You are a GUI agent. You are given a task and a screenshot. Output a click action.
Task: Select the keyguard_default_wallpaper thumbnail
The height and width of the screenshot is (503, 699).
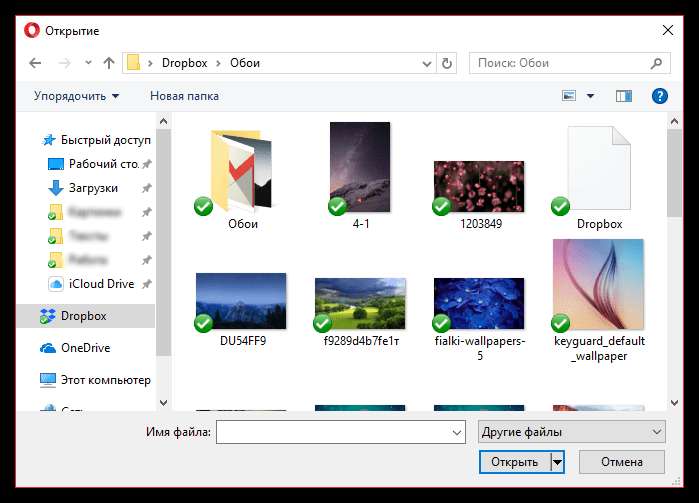[598, 284]
